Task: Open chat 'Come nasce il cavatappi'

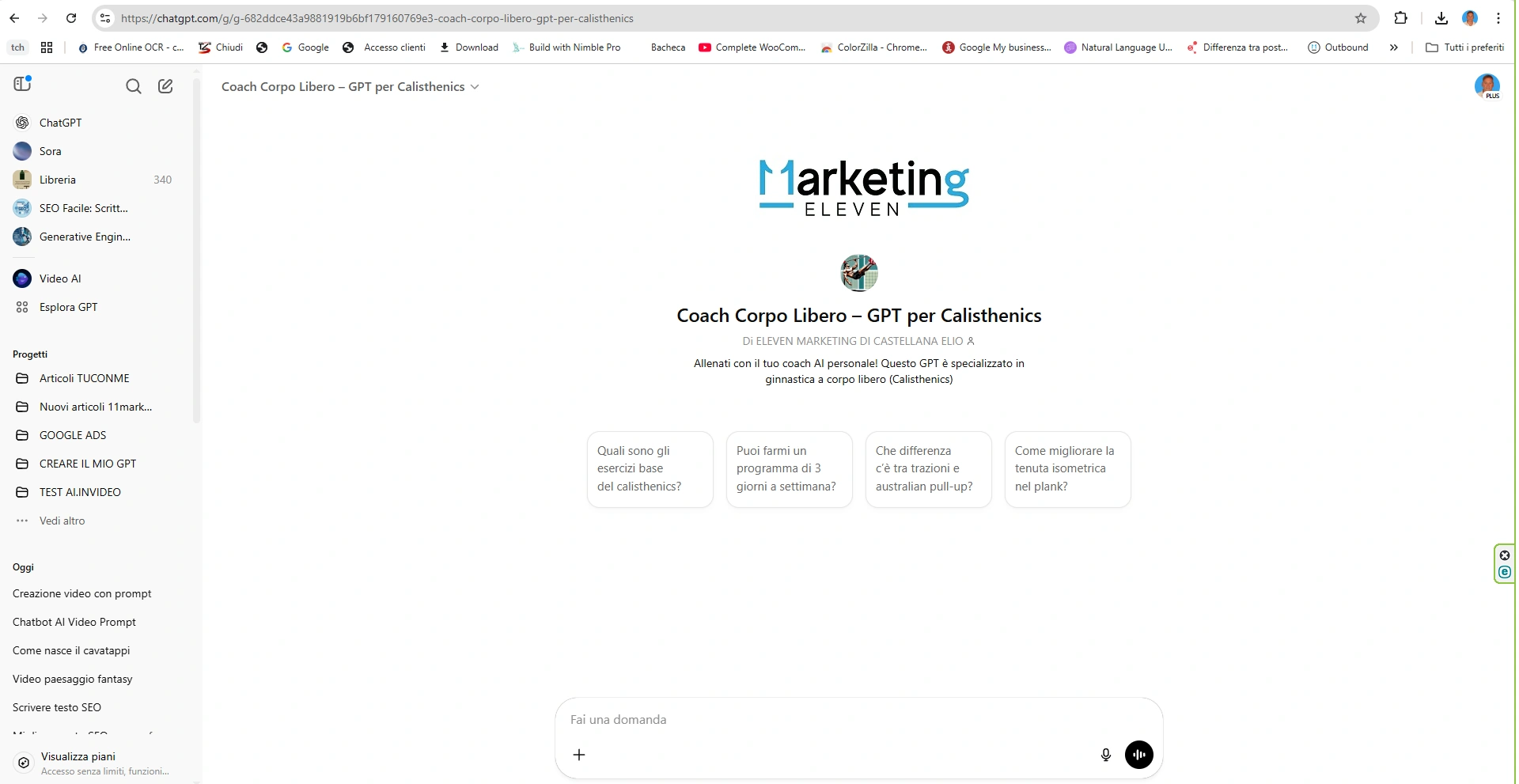Action: click(71, 650)
